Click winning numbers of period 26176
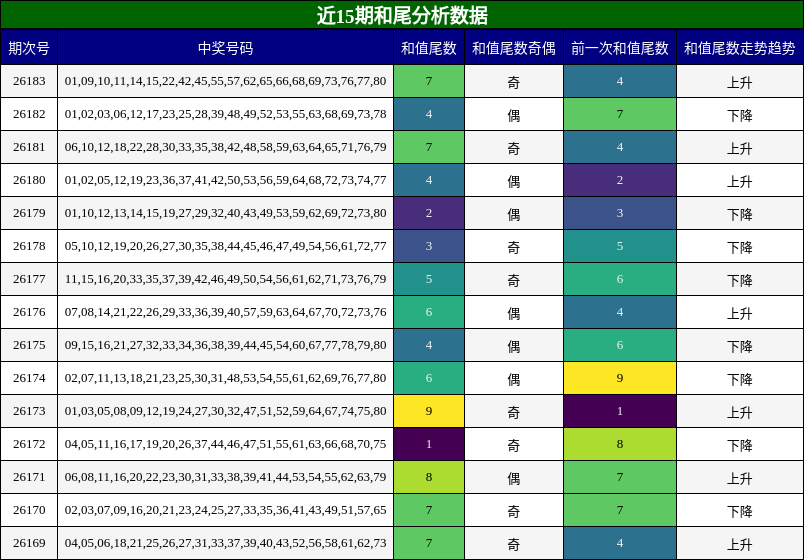 (226, 312)
